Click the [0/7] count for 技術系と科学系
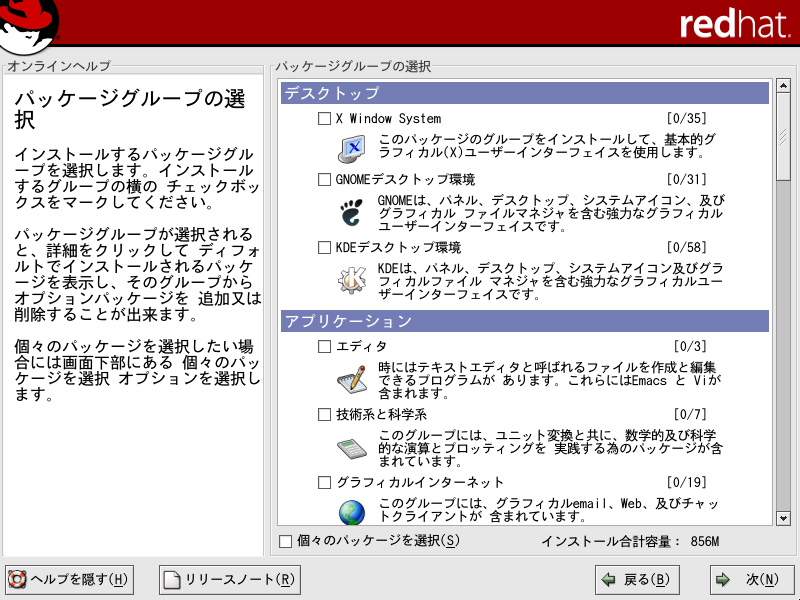This screenshot has width=800, height=600. pos(690,414)
